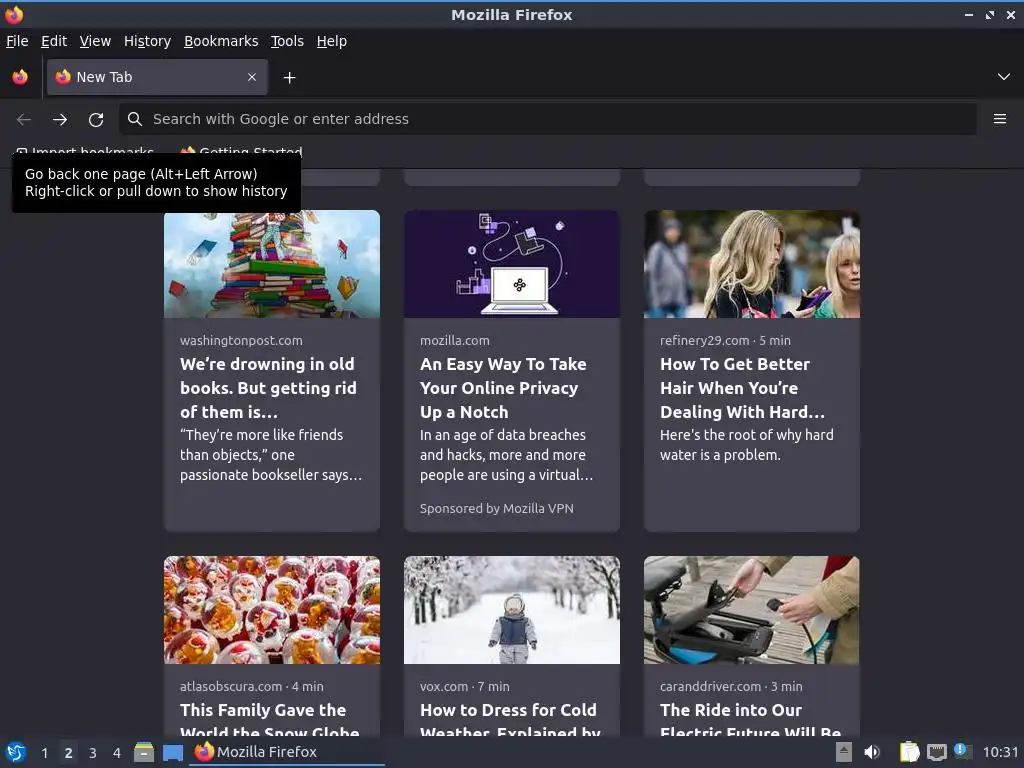Switch to virtual desktop 2
The height and width of the screenshot is (768, 1024).
pyautogui.click(x=68, y=753)
